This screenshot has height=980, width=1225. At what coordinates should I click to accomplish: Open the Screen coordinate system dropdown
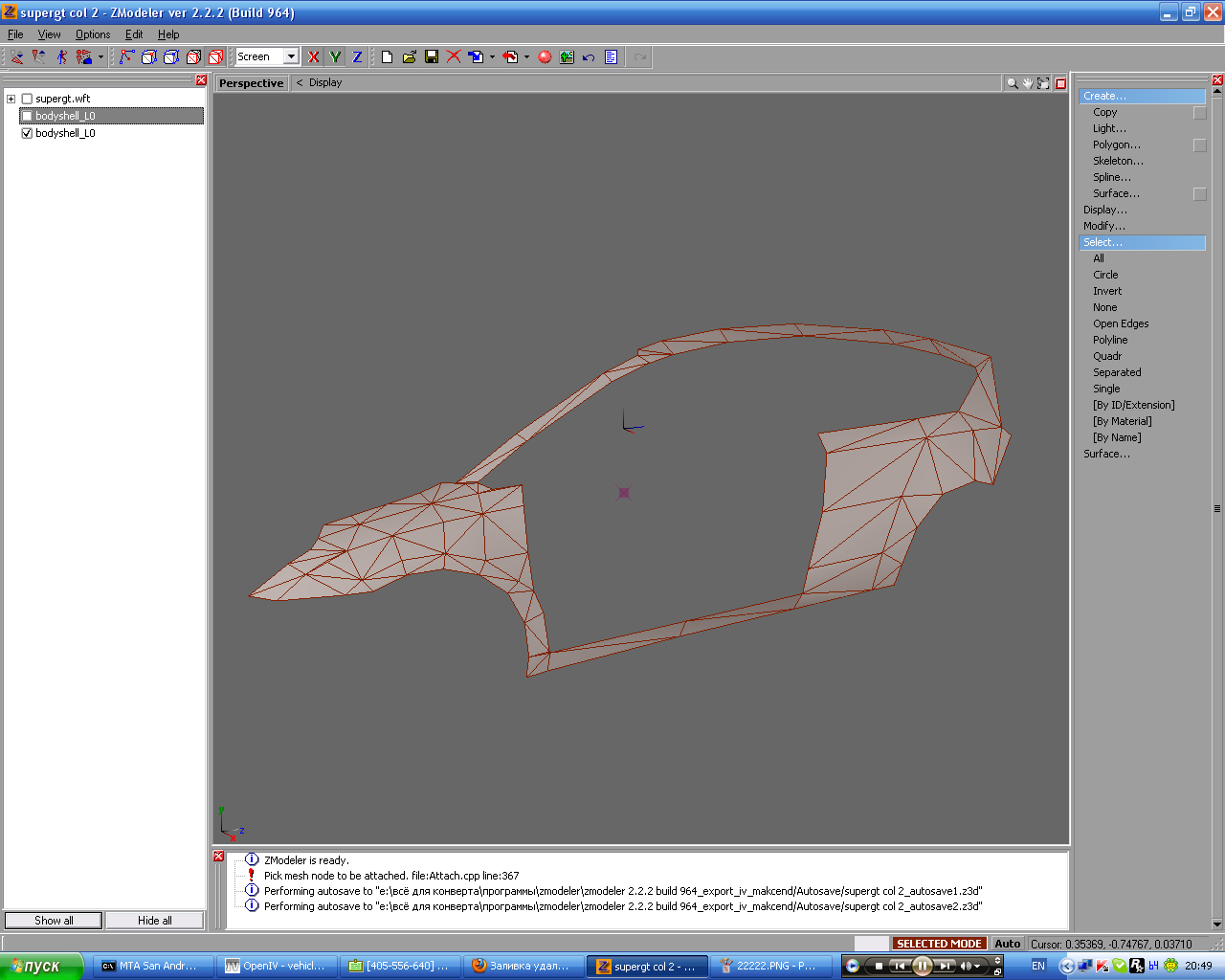coord(291,57)
